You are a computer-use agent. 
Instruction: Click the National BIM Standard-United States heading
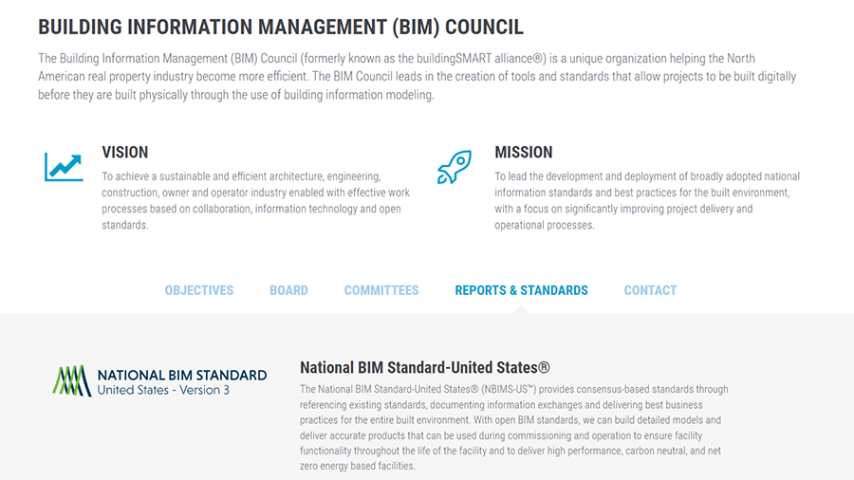(x=425, y=368)
